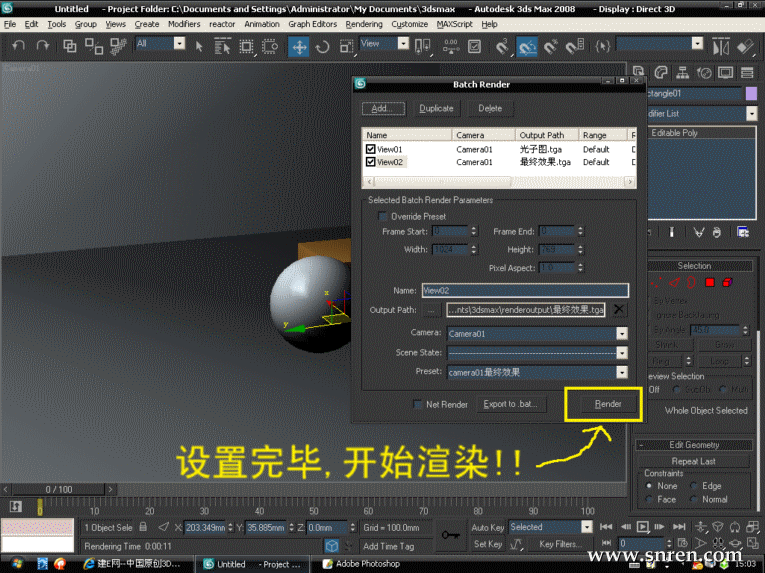Open the Rendering menu
The height and width of the screenshot is (573, 765).
point(364,24)
